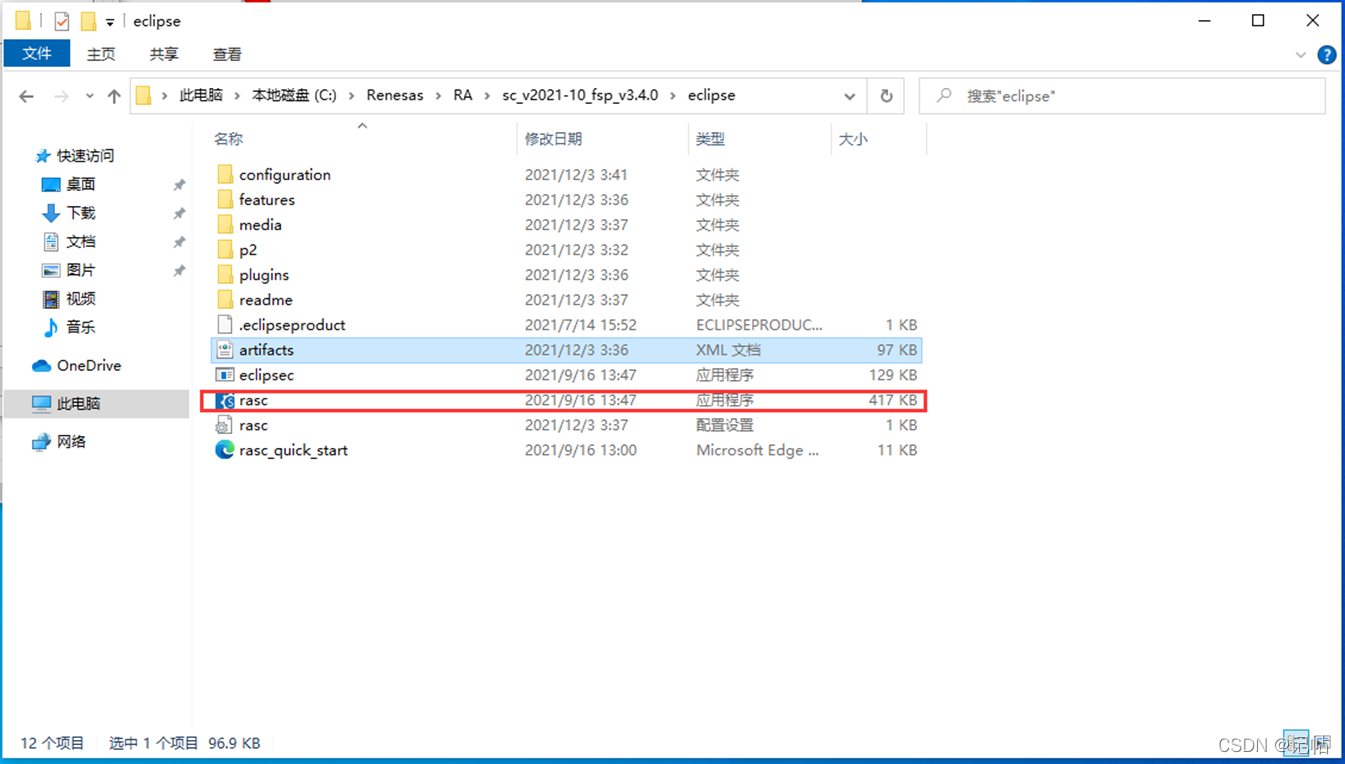Open the Help question mark icon
The height and width of the screenshot is (764, 1345).
[x=1327, y=55]
